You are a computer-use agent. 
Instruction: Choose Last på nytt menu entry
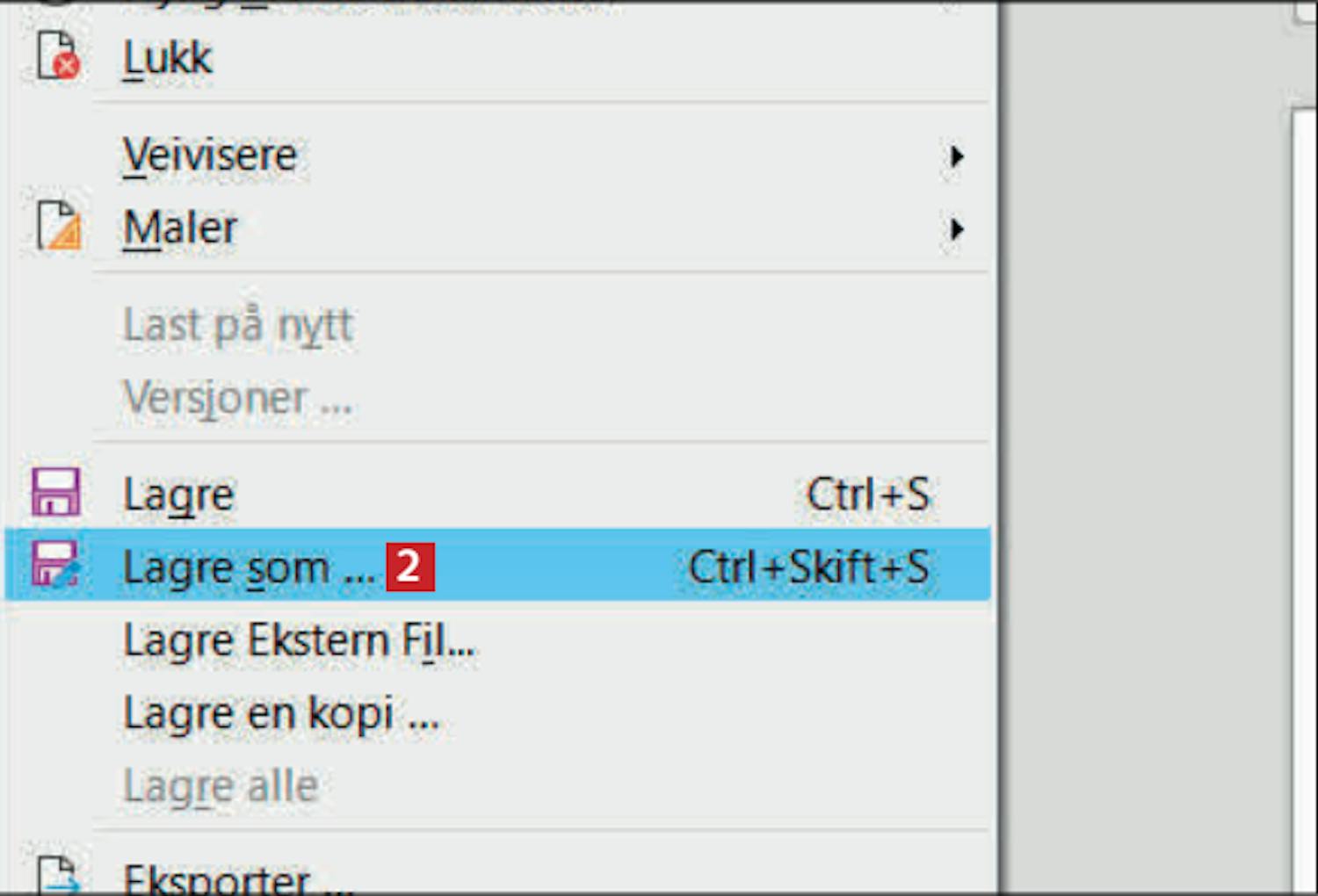pos(497,326)
